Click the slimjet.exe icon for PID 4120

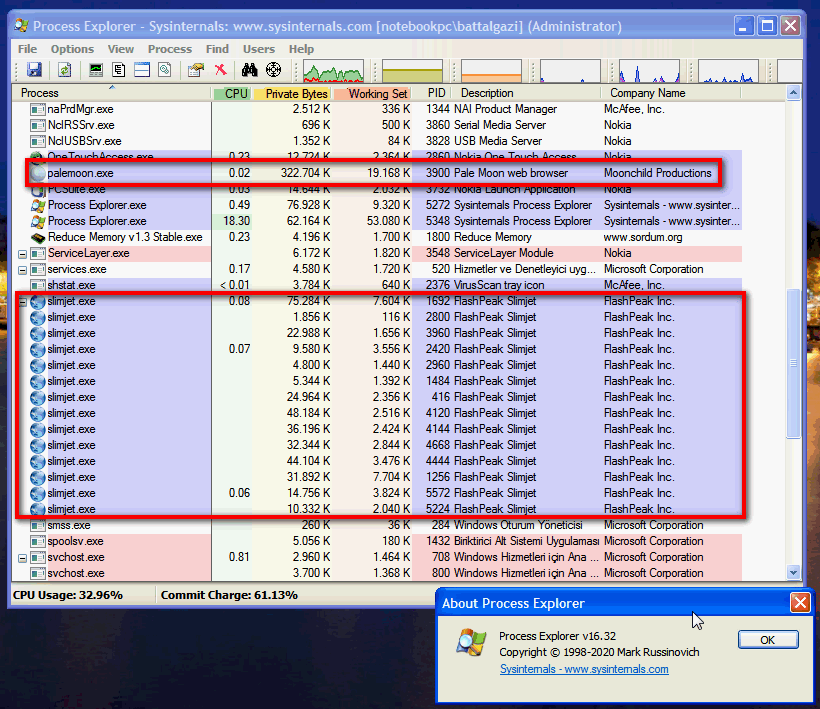click(38, 414)
